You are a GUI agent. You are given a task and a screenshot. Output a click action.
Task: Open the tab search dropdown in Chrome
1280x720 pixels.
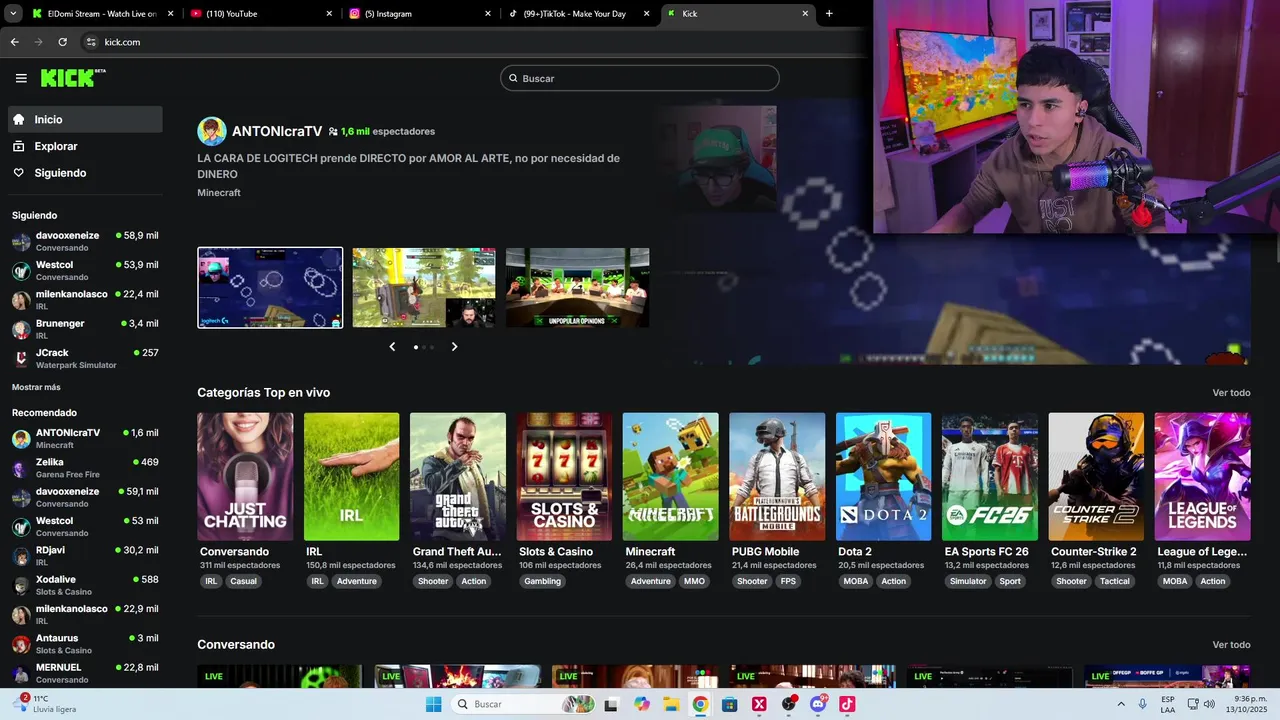(13, 14)
